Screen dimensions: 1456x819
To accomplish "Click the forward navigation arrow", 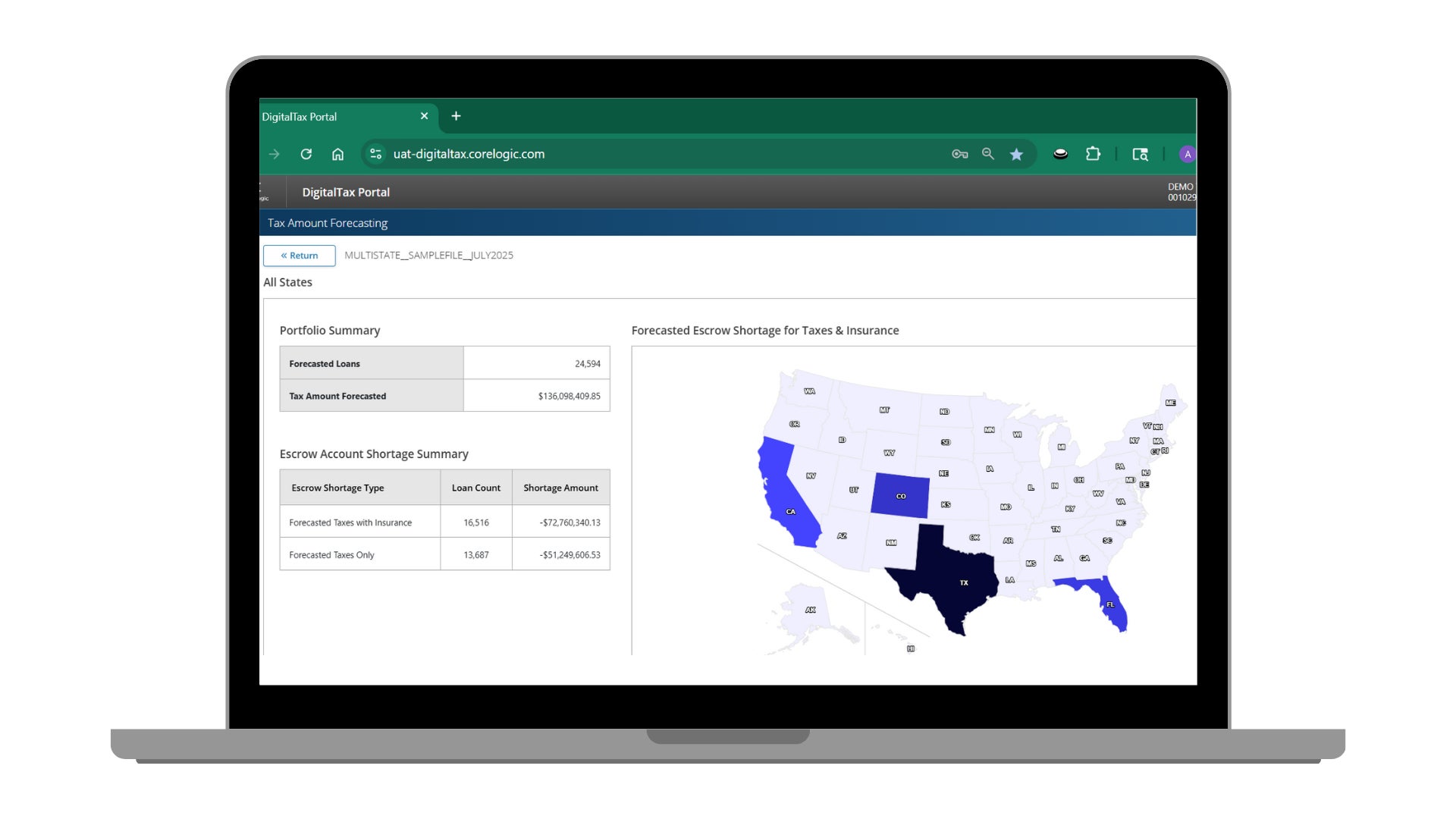I will coord(275,154).
